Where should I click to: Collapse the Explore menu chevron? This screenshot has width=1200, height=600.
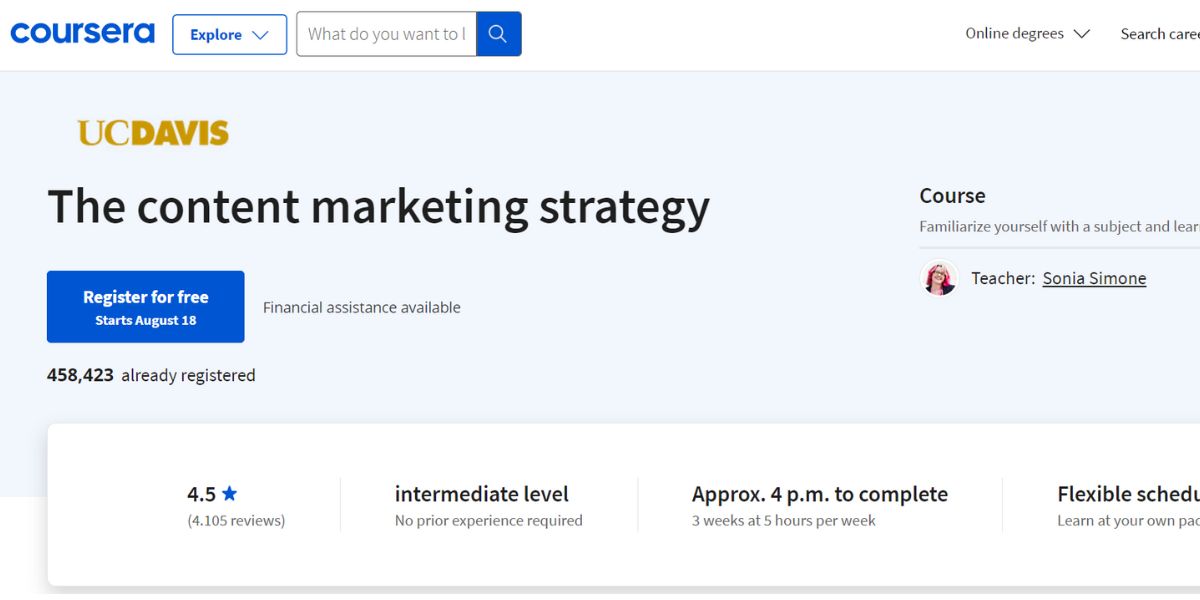click(262, 34)
